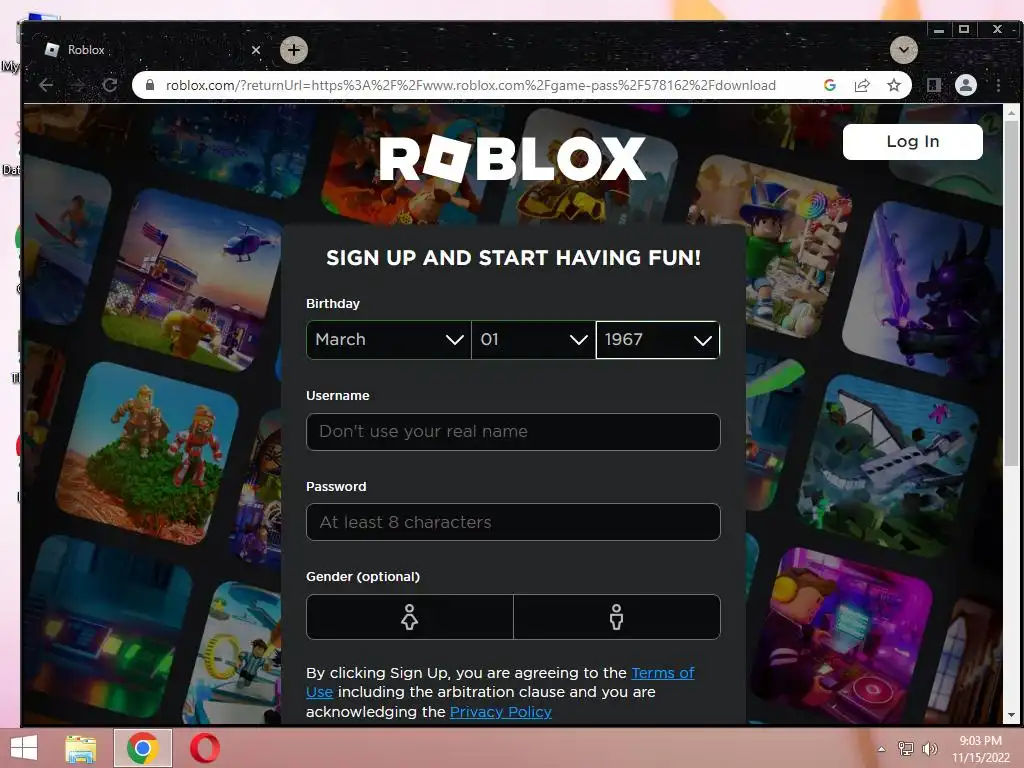Bookmark this page with star icon
Image resolution: width=1024 pixels, height=768 pixels.
[893, 85]
